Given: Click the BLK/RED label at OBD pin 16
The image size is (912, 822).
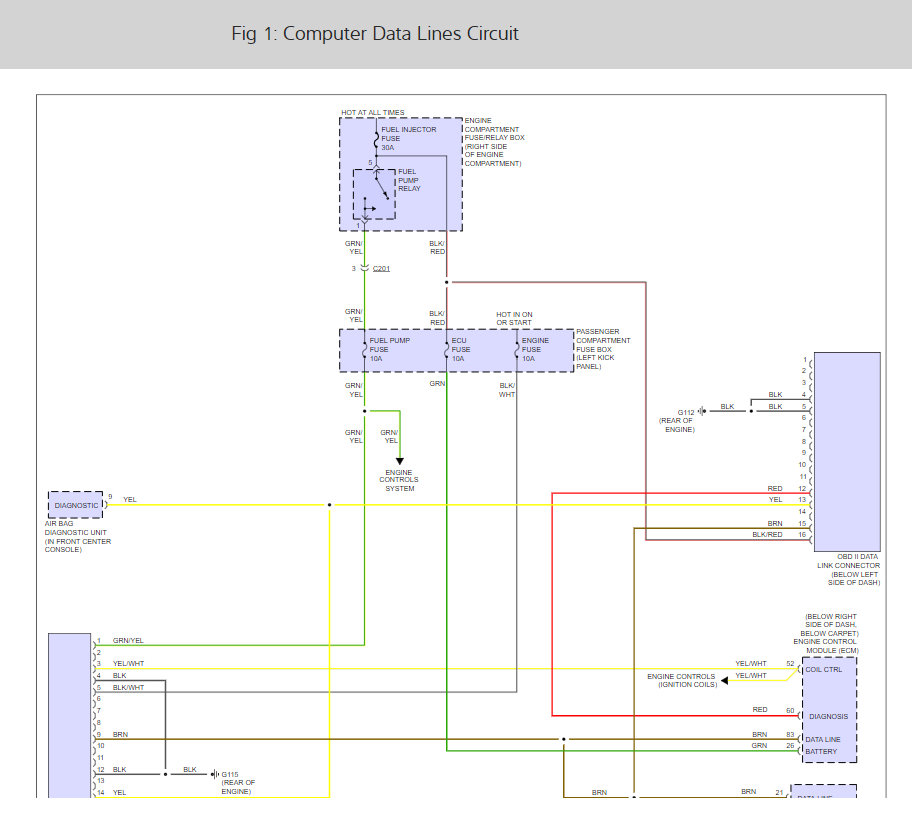Looking at the screenshot, I should (767, 535).
